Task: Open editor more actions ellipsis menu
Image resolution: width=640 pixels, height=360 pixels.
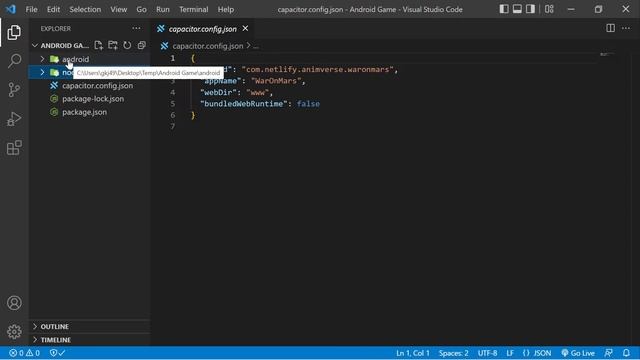Action: click(x=626, y=28)
